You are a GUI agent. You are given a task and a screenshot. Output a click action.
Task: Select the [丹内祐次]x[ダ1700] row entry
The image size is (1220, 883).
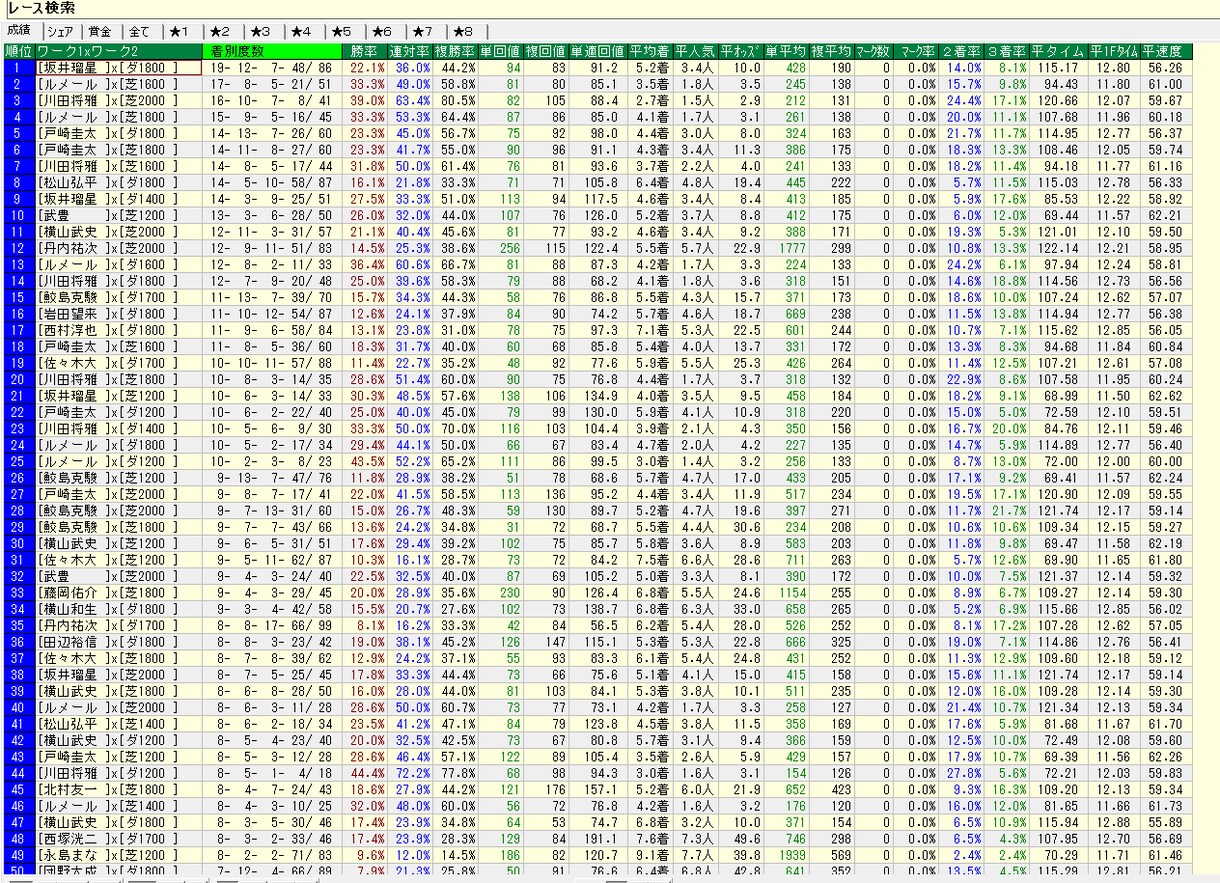(119, 625)
